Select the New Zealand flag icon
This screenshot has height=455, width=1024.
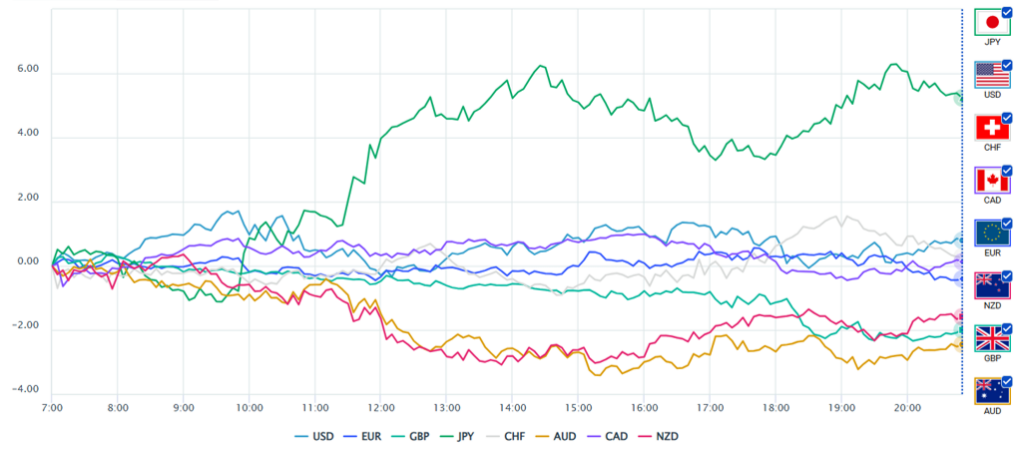991,286
